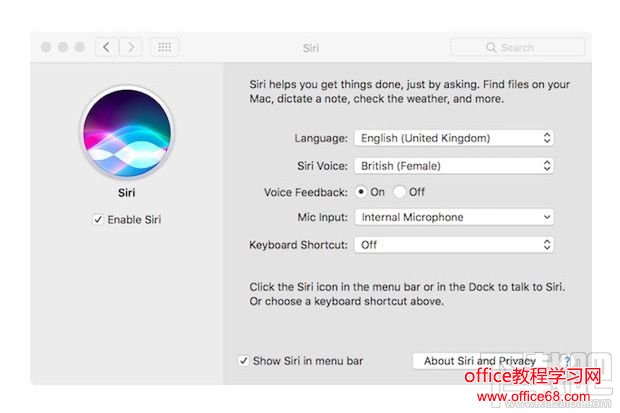Toggle Show Siri in menu bar

coord(244,361)
